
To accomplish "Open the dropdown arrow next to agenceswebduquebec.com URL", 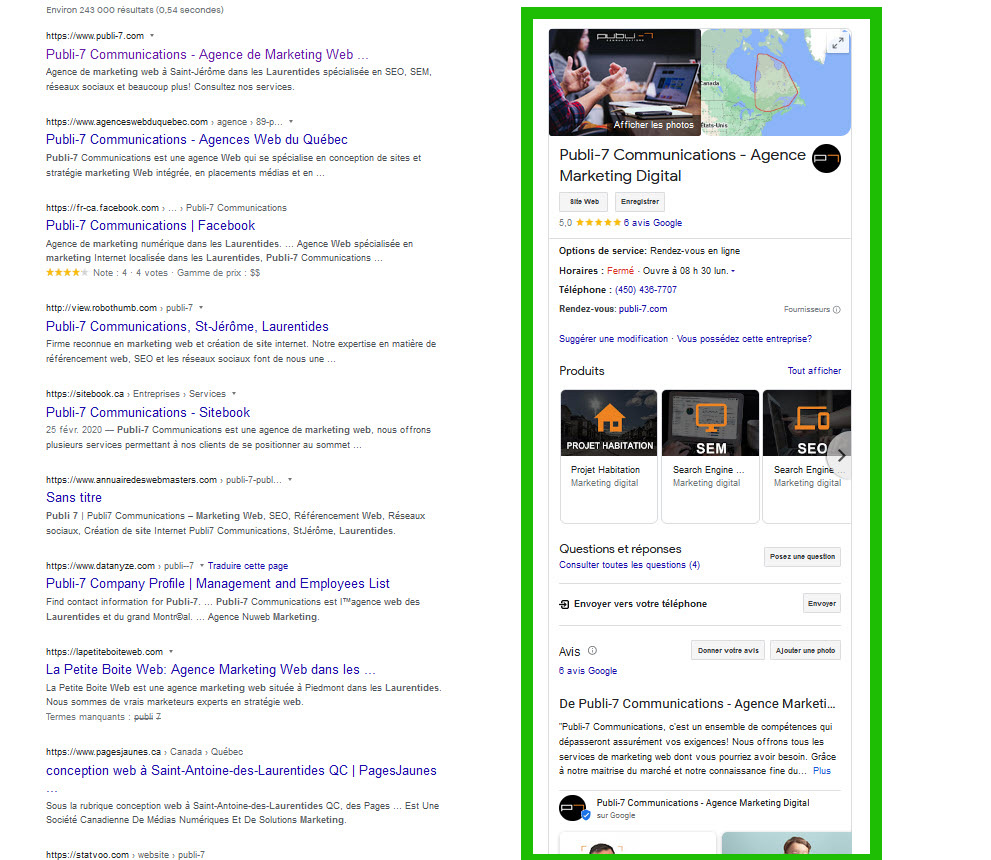I will click(291, 121).
